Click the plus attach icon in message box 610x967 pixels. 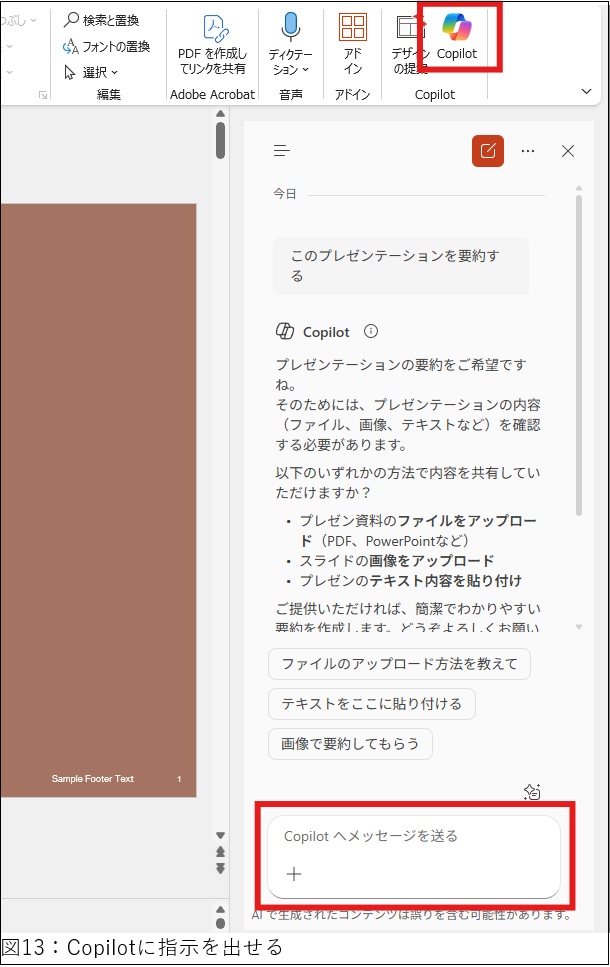[x=294, y=874]
